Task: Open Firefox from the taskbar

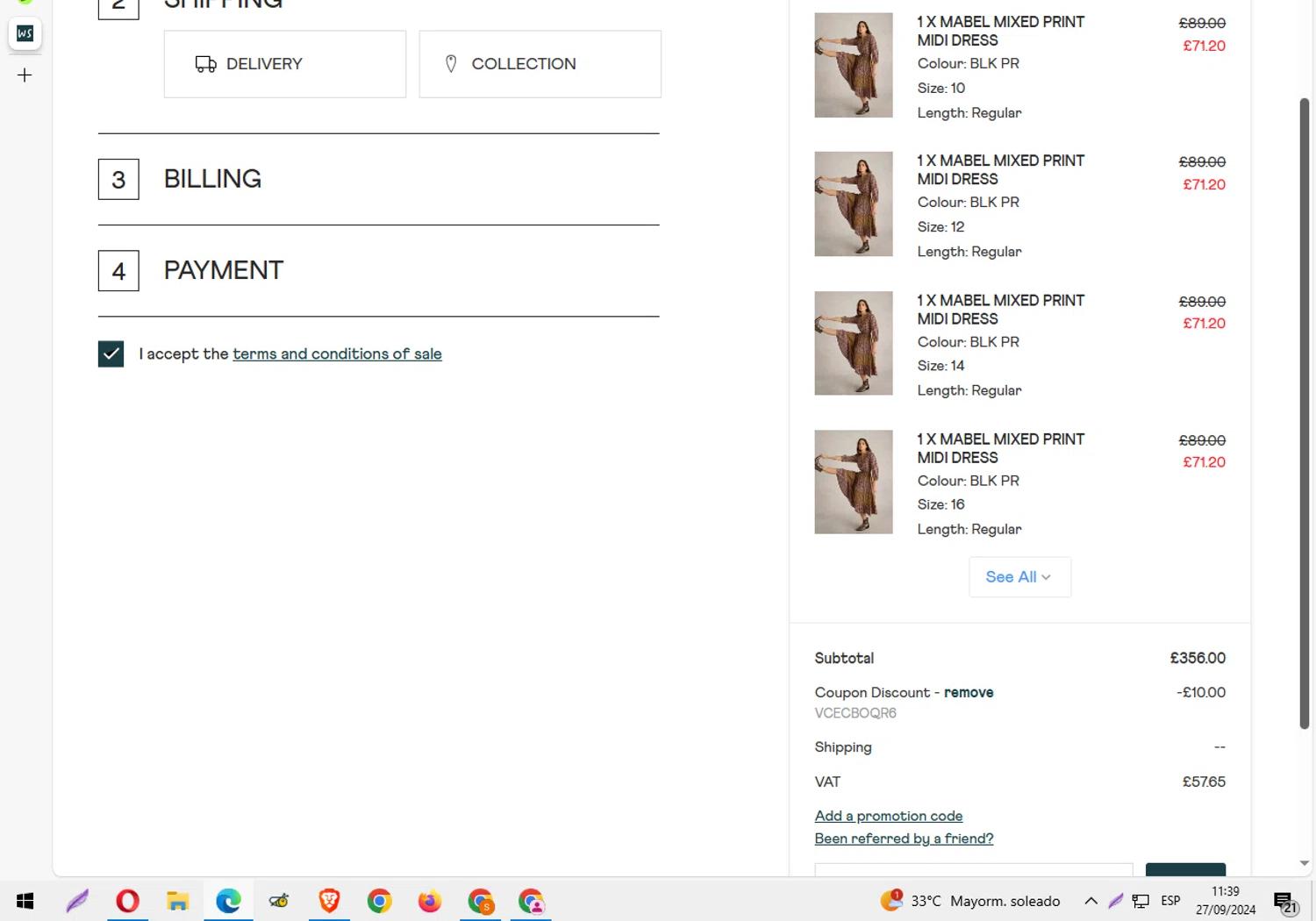Action: pos(430,901)
